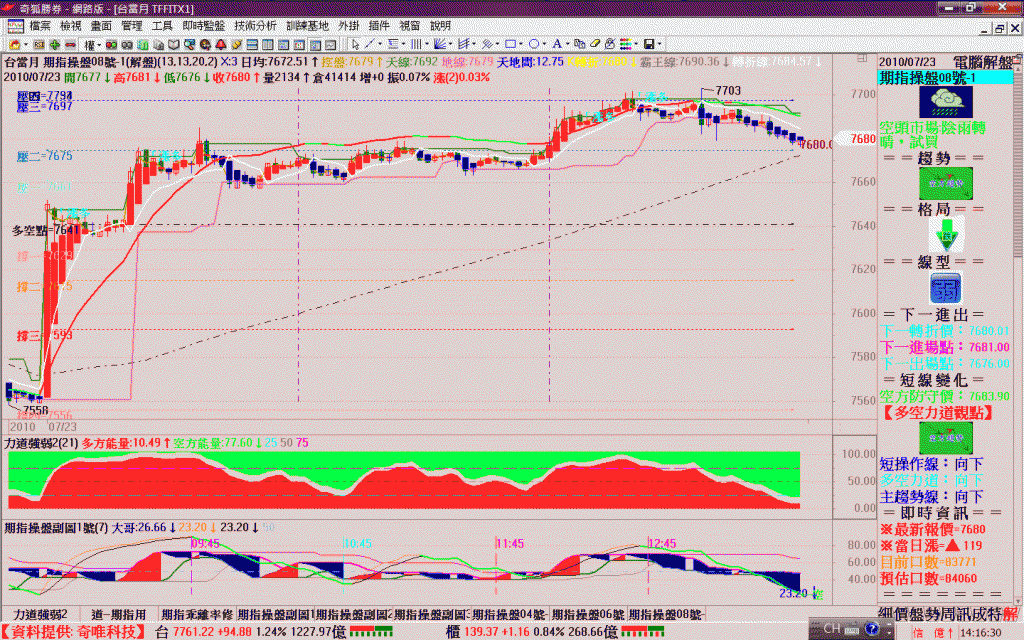Click the 資料提供:奇唯科技 status bar label

[x=72, y=632]
